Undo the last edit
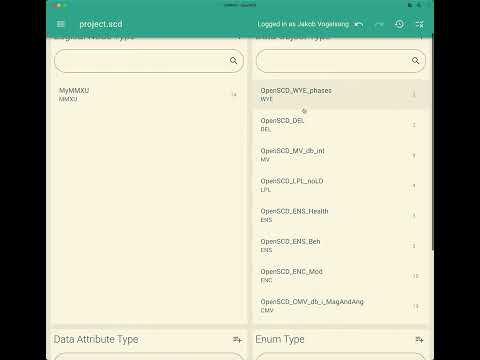 point(359,24)
